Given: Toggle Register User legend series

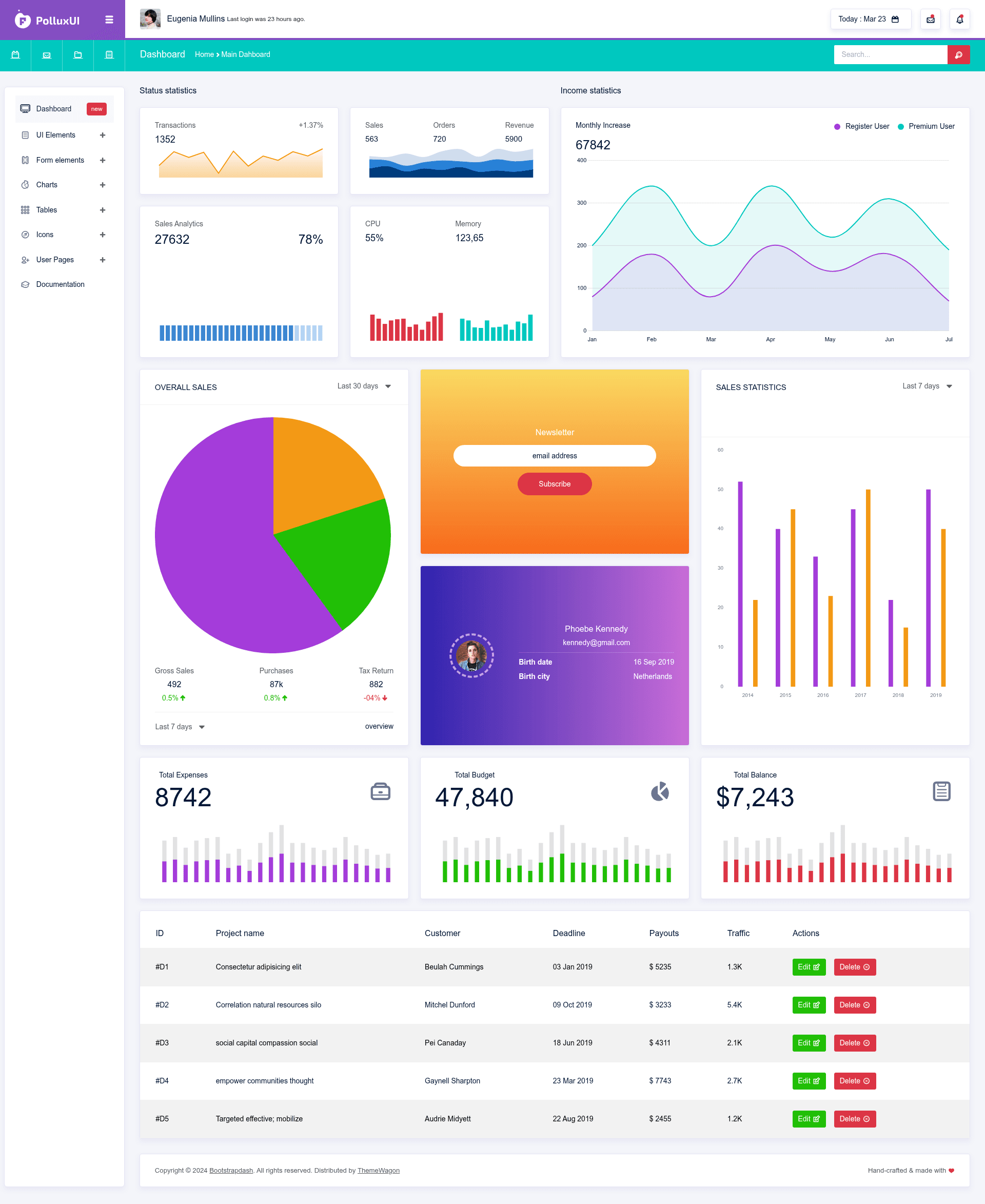Looking at the screenshot, I should coord(861,126).
